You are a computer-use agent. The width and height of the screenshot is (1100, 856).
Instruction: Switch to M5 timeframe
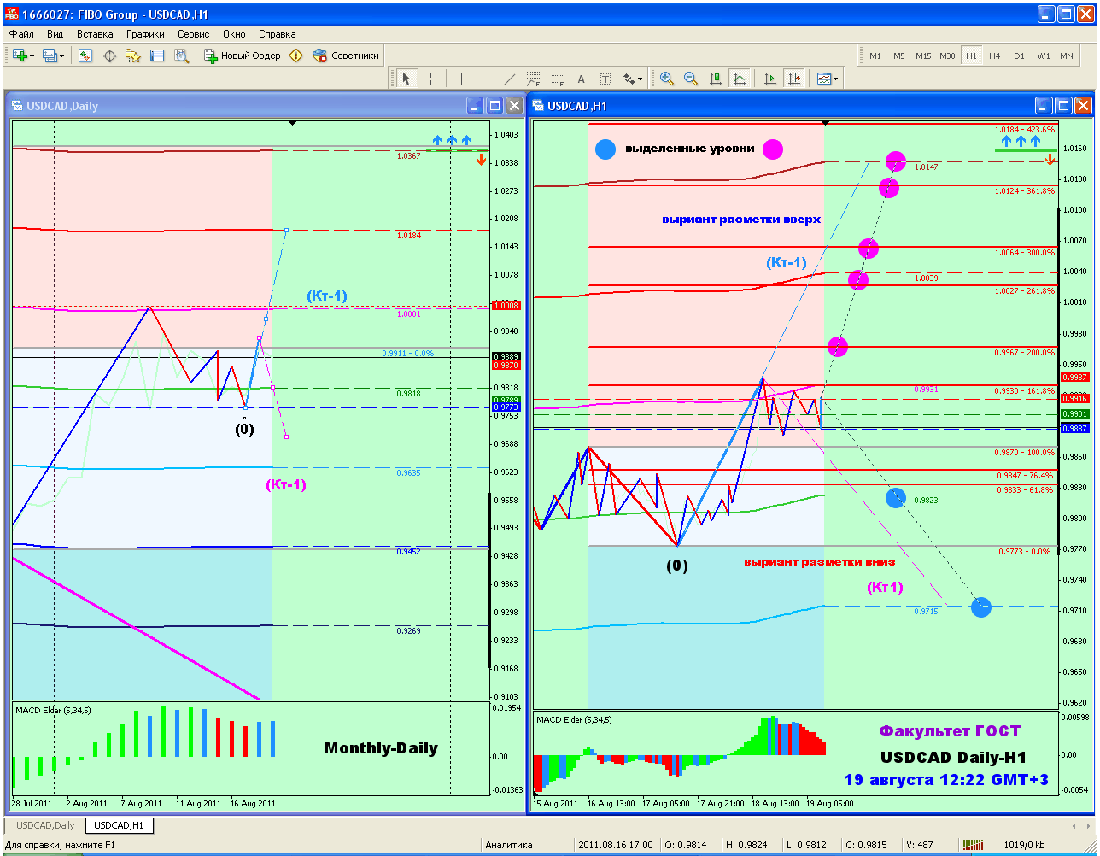(x=899, y=55)
